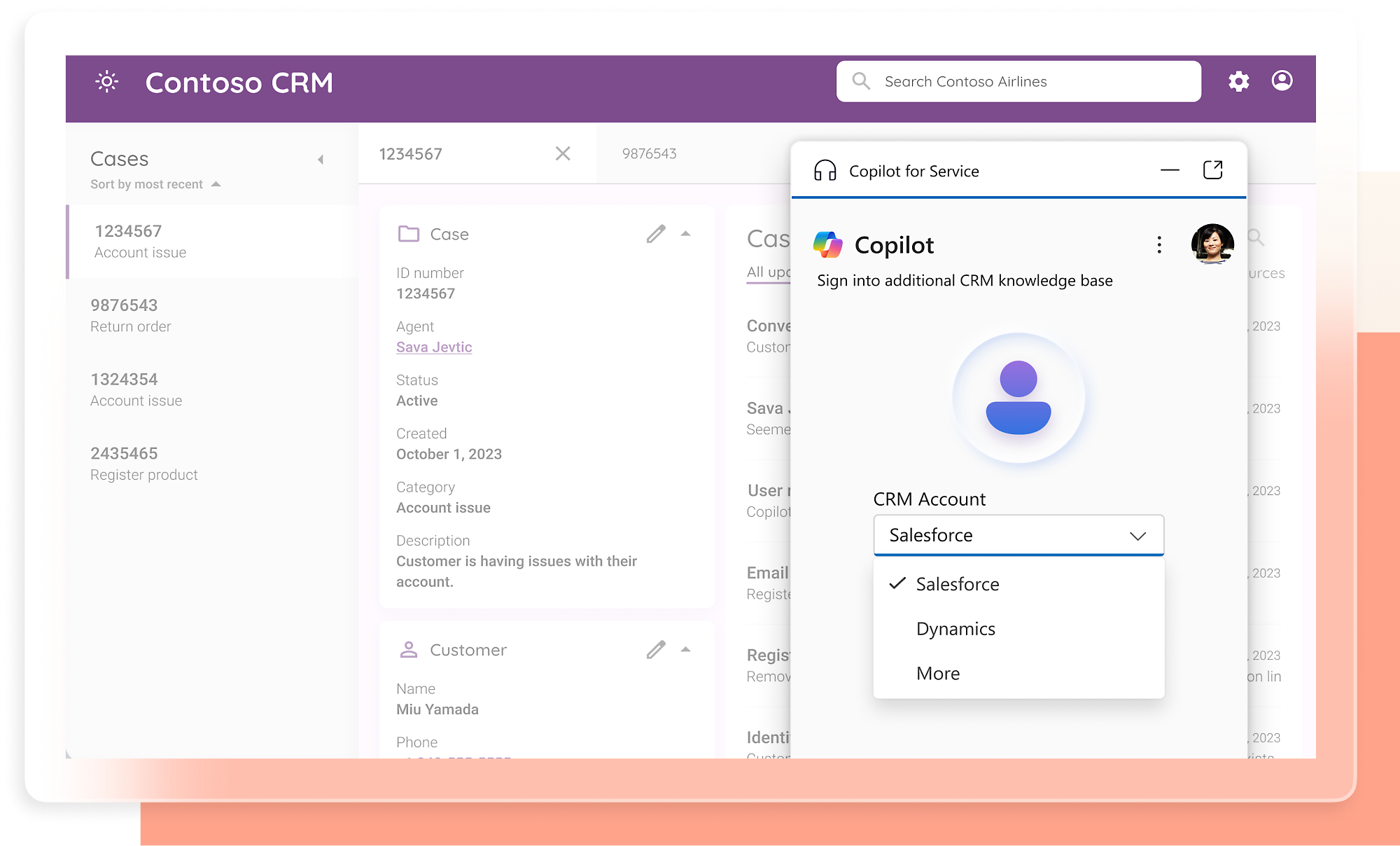Search Contoso Airlines input field
Viewport: 1400px width, 846px height.
coord(1018,81)
